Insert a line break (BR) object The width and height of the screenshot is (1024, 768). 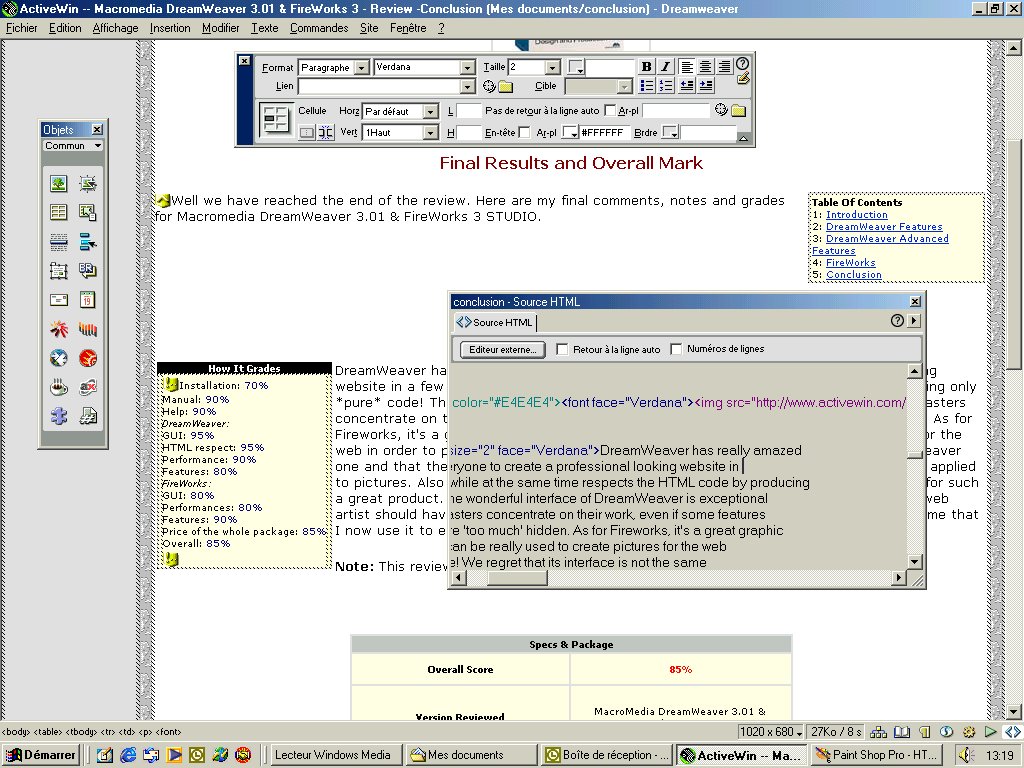point(88,270)
